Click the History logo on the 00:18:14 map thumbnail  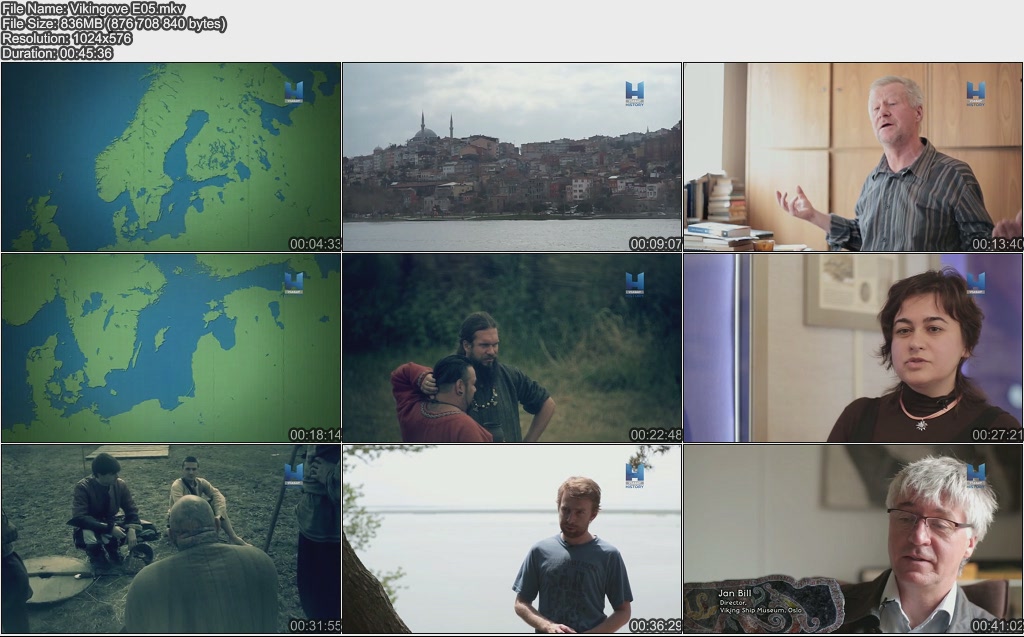pyautogui.click(x=293, y=283)
